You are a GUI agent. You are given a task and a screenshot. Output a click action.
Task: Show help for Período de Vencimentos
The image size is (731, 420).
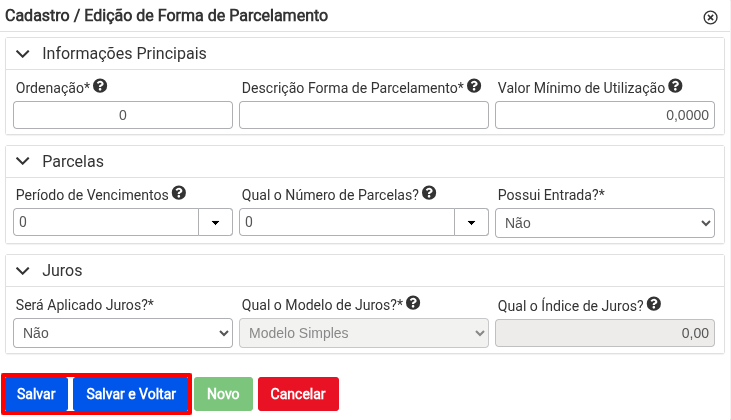tap(179, 193)
